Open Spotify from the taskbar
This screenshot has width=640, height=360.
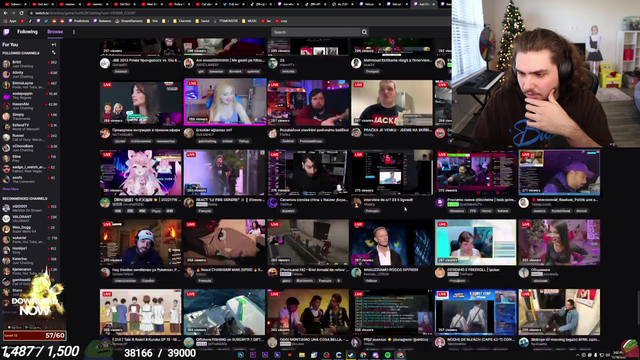coord(388,355)
